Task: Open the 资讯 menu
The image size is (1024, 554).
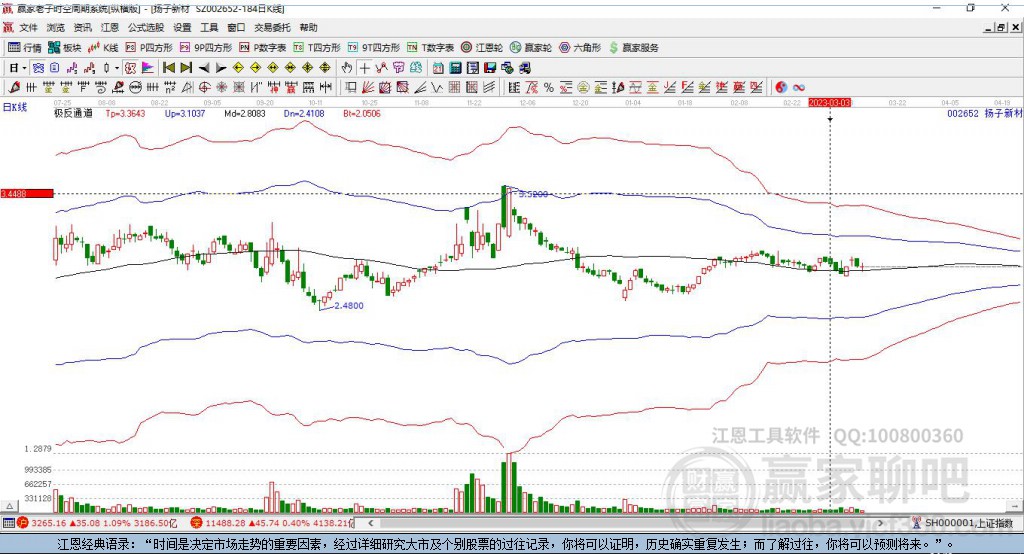Action: [82, 27]
